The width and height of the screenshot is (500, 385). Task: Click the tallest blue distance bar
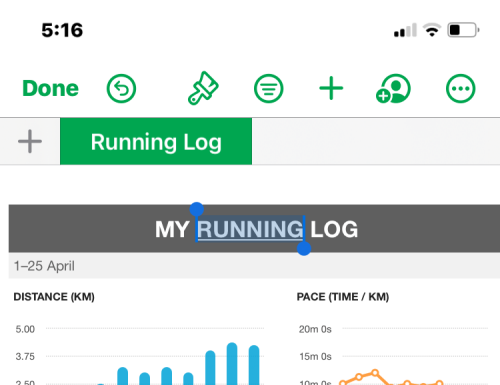[232, 363]
